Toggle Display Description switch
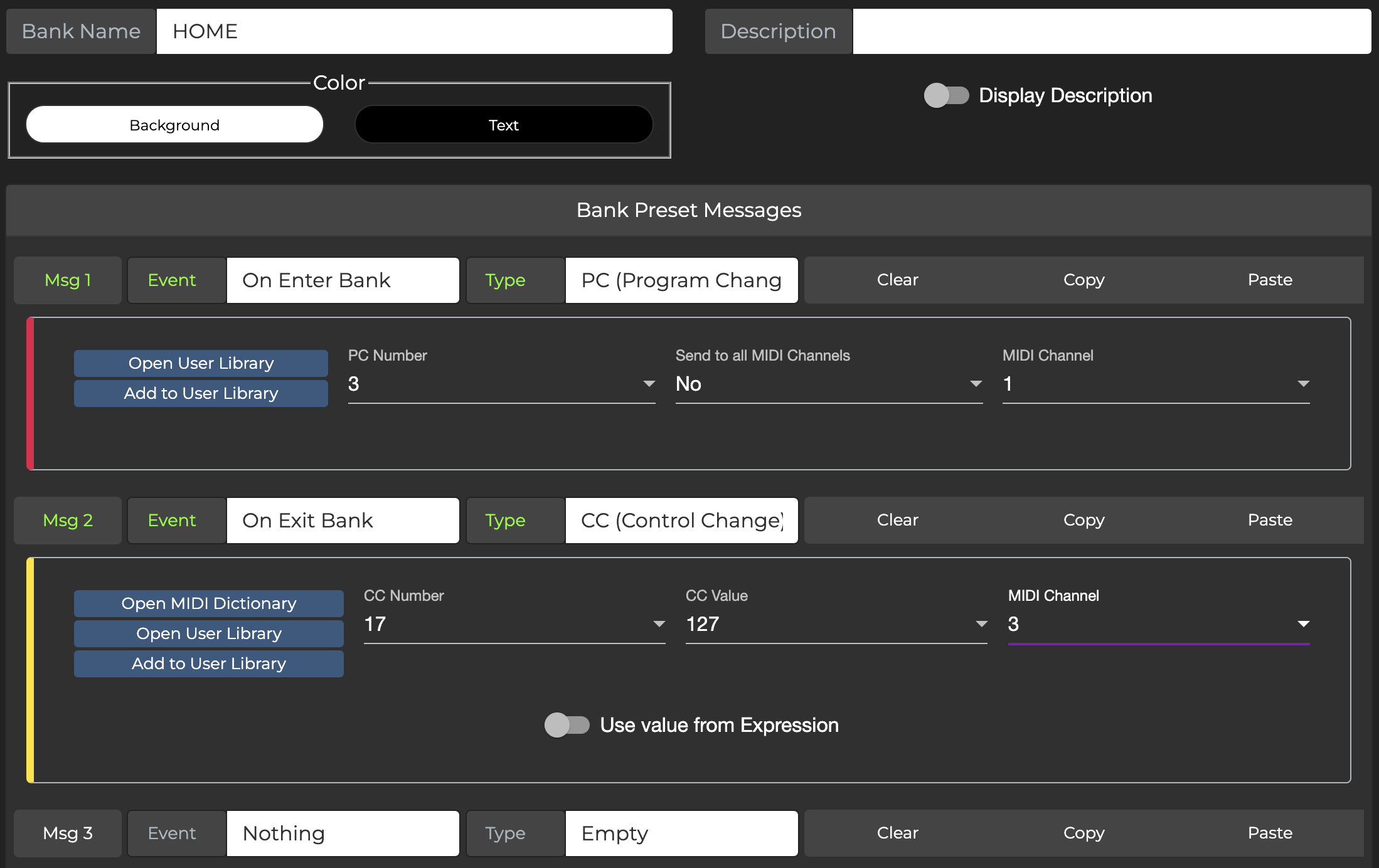The height and width of the screenshot is (868, 1379). click(947, 95)
